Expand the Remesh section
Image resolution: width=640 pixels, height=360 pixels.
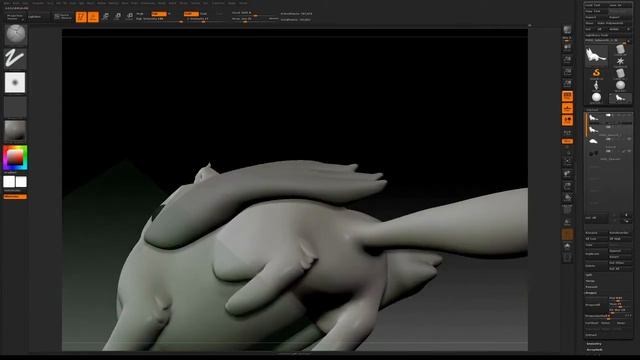click(x=591, y=287)
